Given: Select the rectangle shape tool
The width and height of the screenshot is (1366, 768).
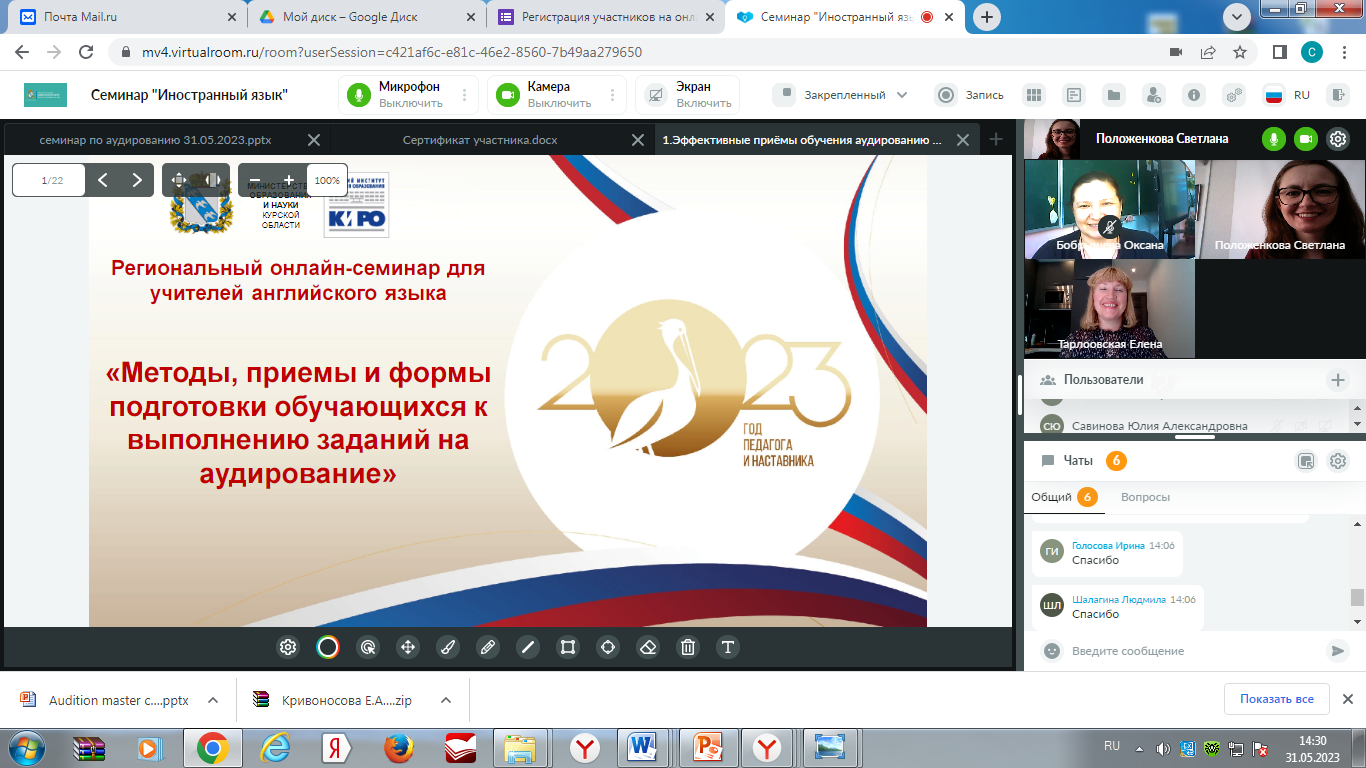Looking at the screenshot, I should 568,647.
